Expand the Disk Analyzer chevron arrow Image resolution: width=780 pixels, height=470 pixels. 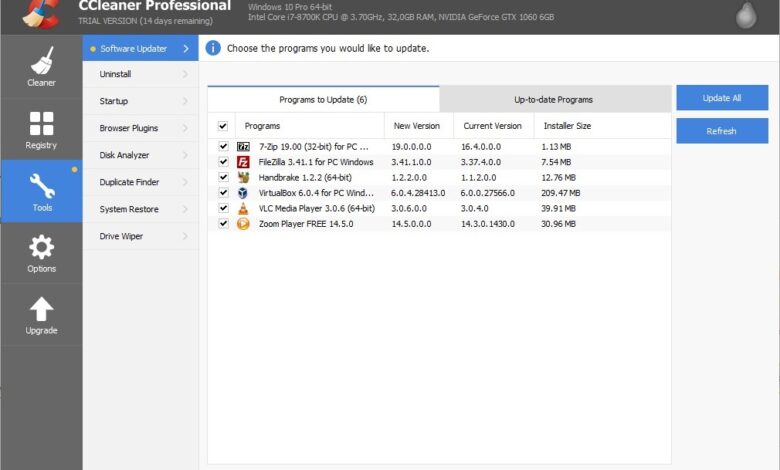(x=185, y=155)
